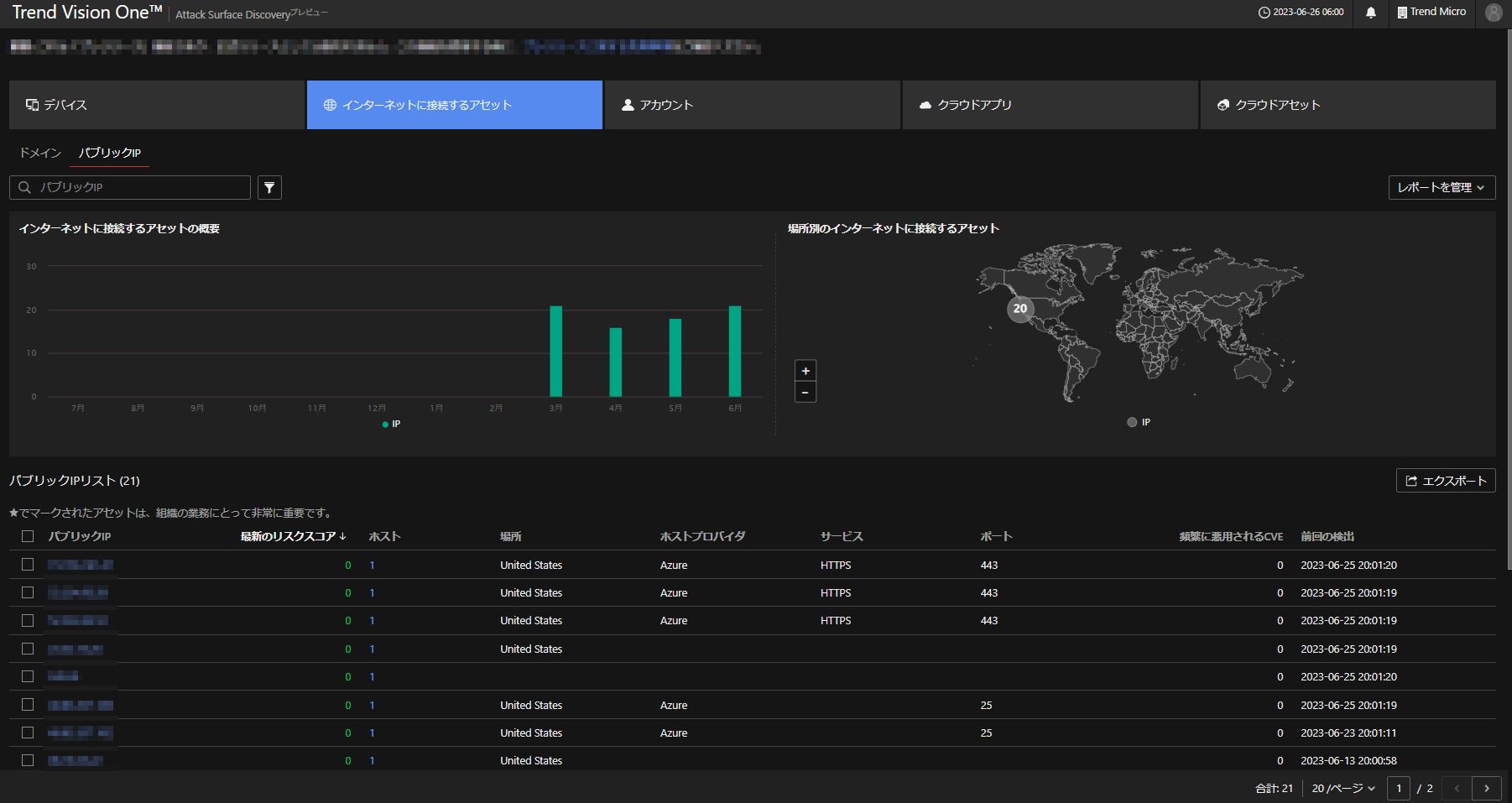The width and height of the screenshot is (1512, 803).
Task: Zoom in on the world map
Action: (x=806, y=371)
